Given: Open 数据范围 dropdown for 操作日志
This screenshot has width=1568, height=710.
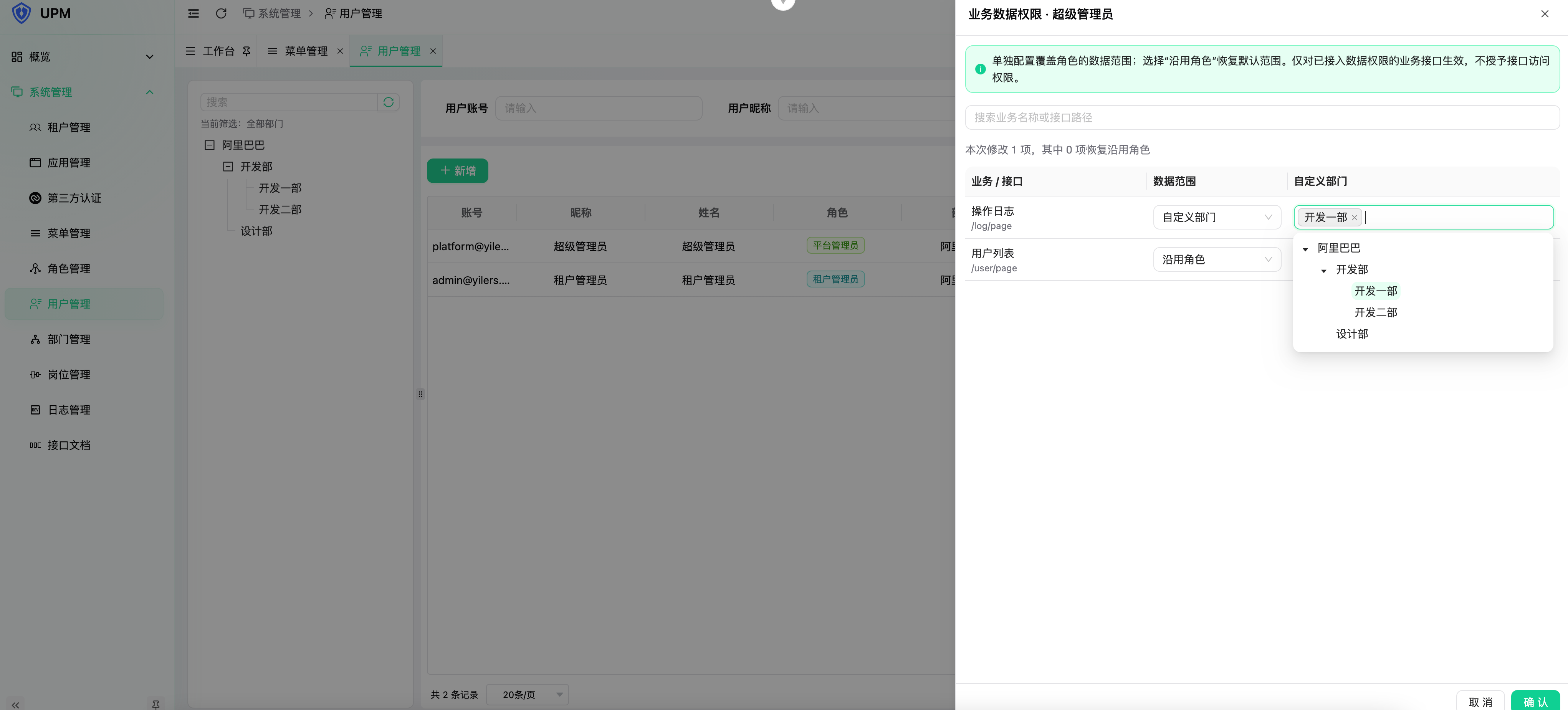Looking at the screenshot, I should click(1217, 217).
